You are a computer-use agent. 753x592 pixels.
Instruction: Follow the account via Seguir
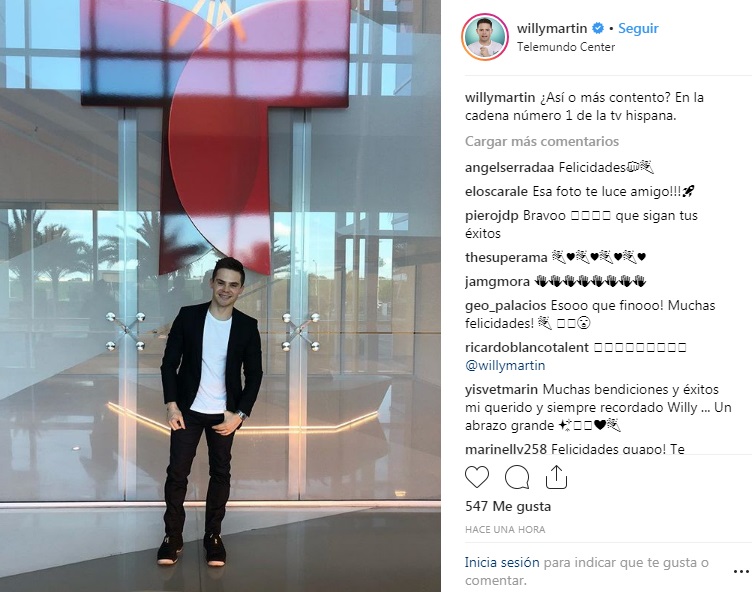pos(638,28)
